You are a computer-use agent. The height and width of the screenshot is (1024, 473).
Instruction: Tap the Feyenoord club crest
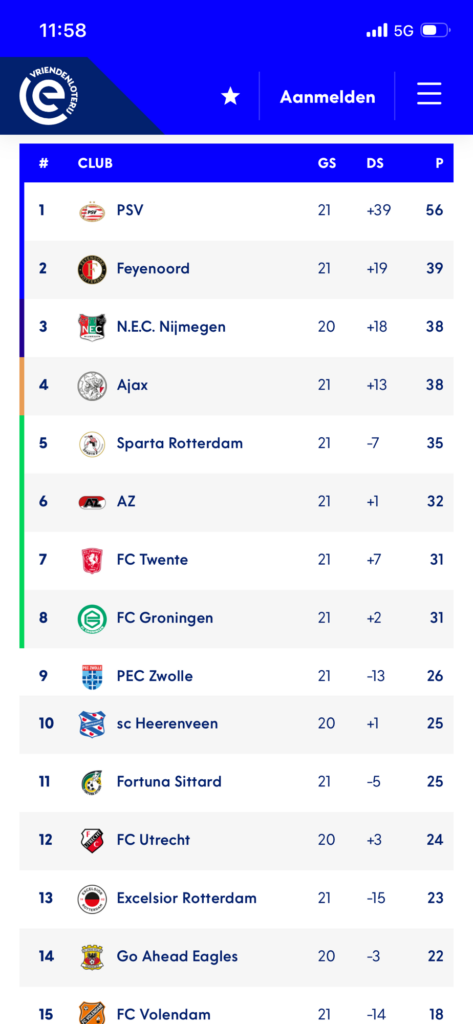click(91, 269)
